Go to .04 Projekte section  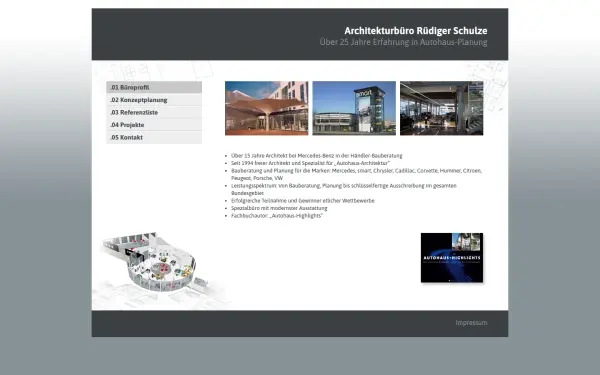[154, 125]
